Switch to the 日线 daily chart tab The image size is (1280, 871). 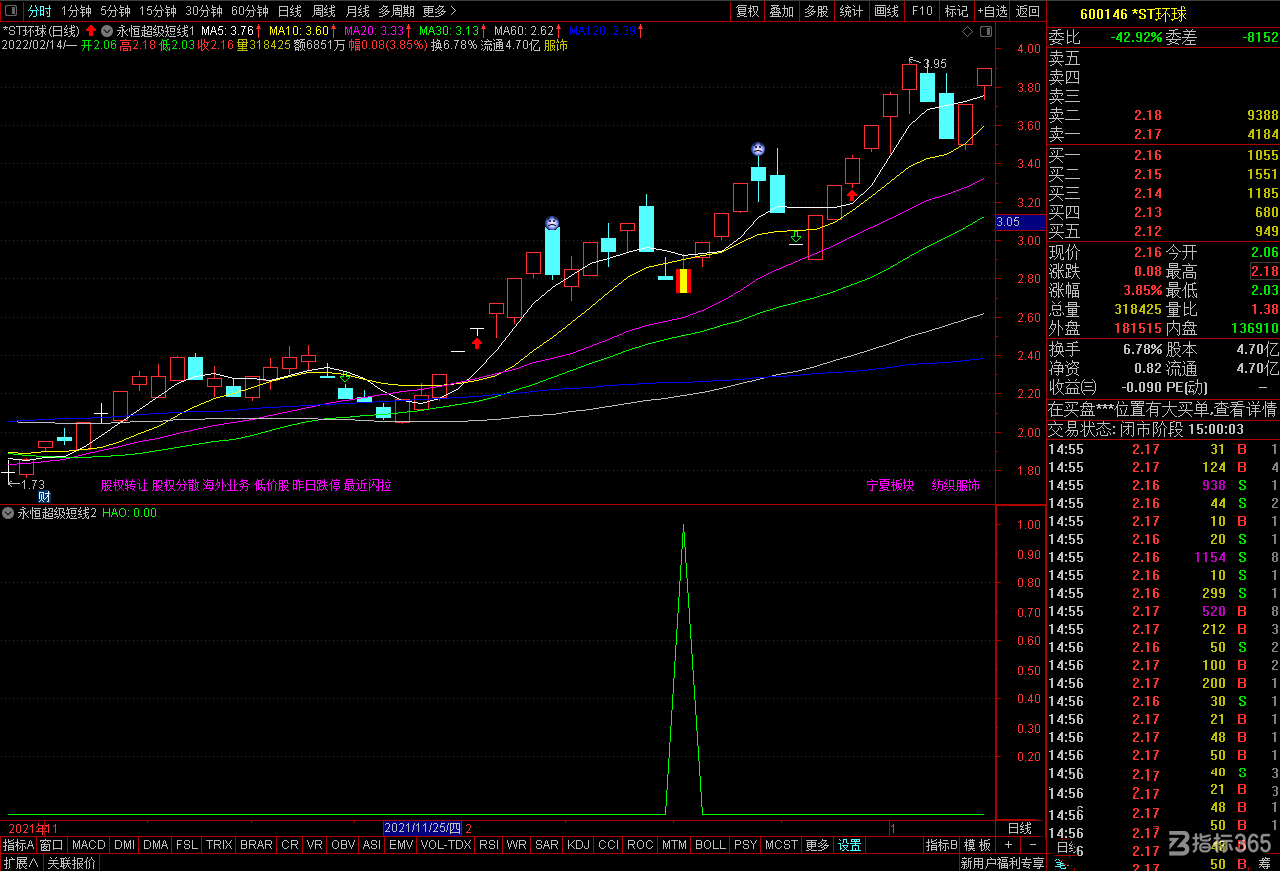[289, 11]
